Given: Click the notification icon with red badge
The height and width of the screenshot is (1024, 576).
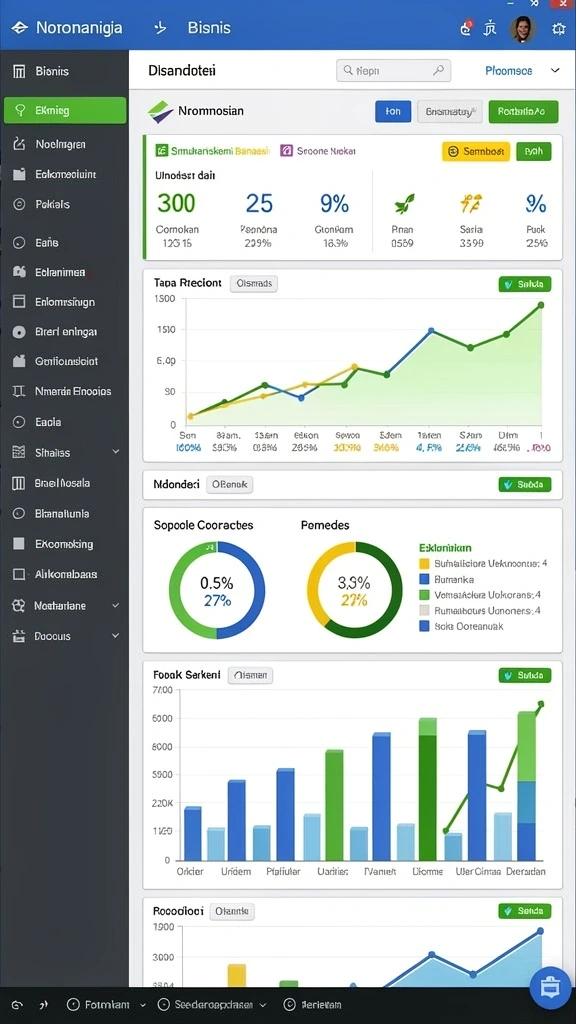Looking at the screenshot, I should coord(466,28).
